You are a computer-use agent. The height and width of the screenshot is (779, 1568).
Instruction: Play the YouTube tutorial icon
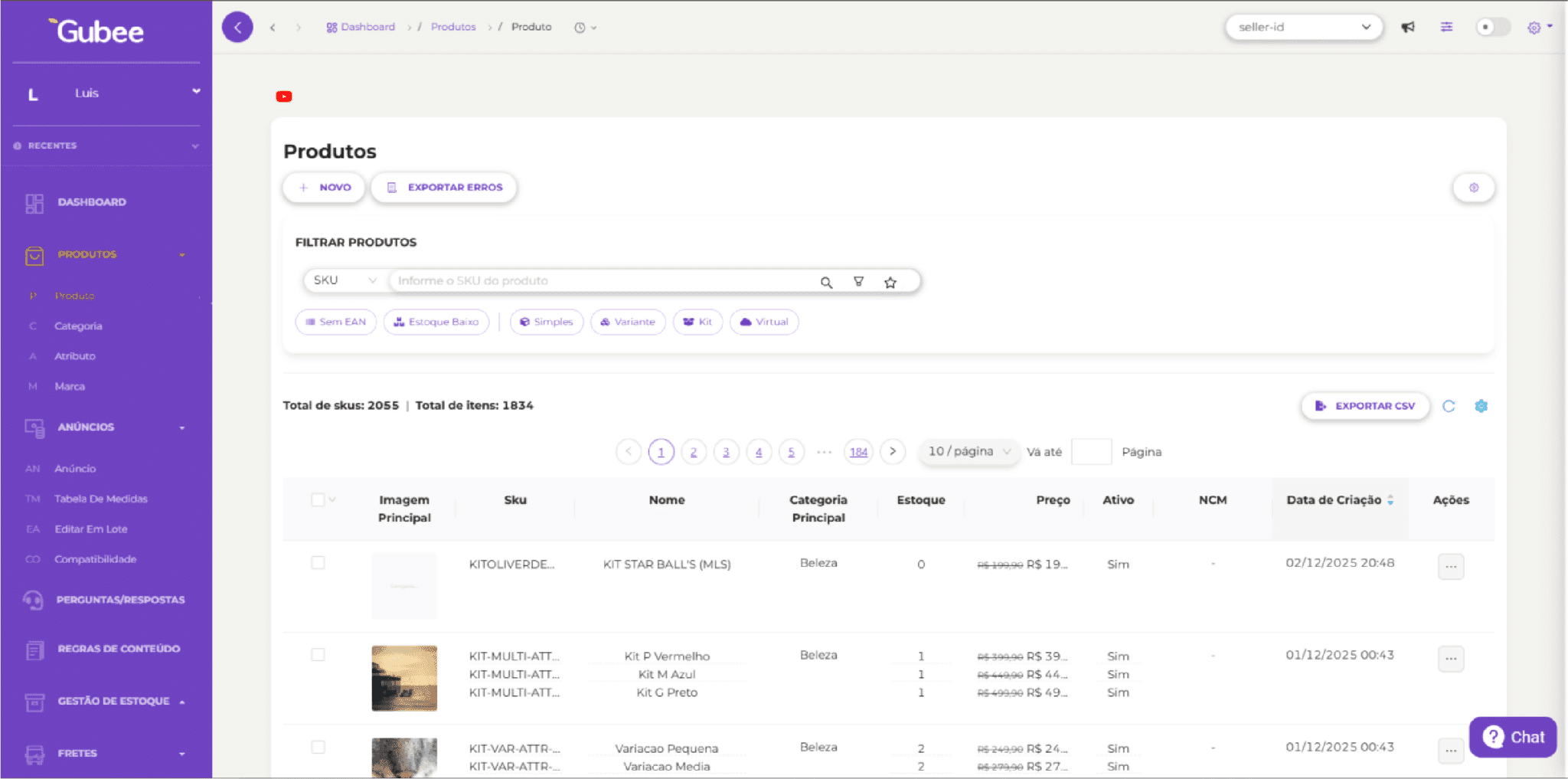click(284, 97)
